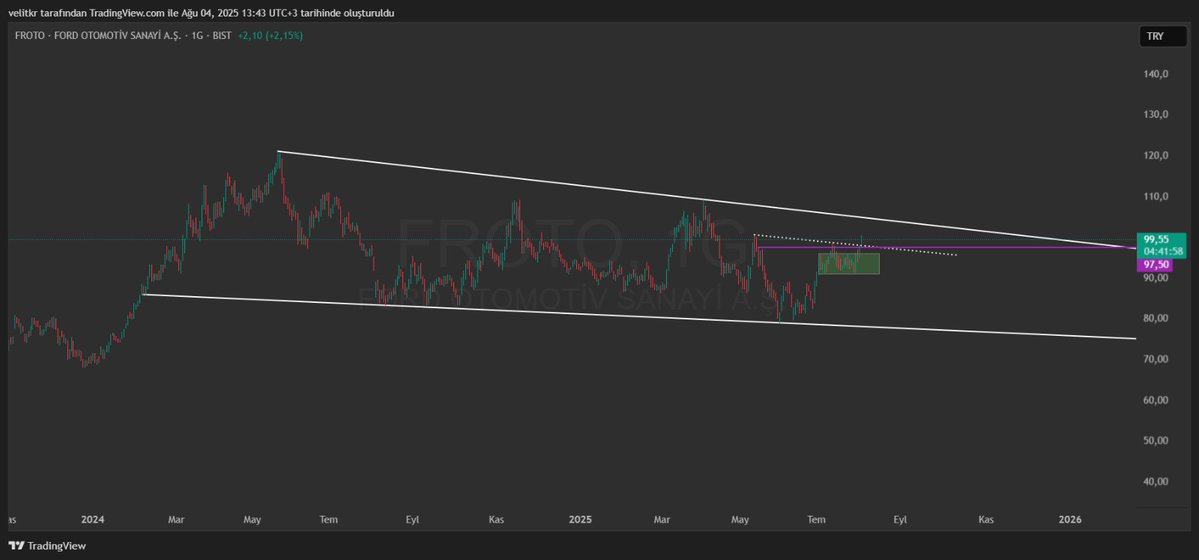
Task: Click the 2025 year label on time axis
Action: tap(580, 519)
